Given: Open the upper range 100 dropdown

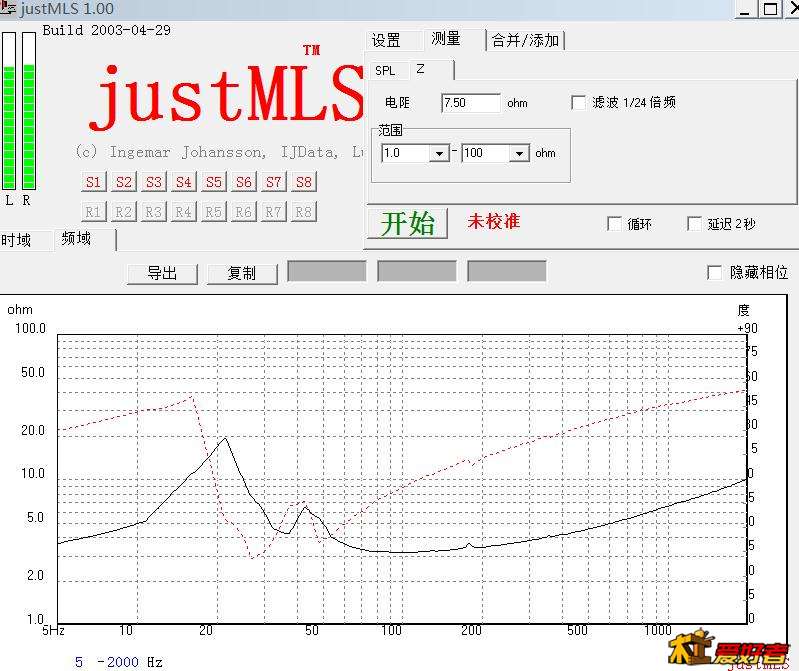Looking at the screenshot, I should (x=519, y=153).
